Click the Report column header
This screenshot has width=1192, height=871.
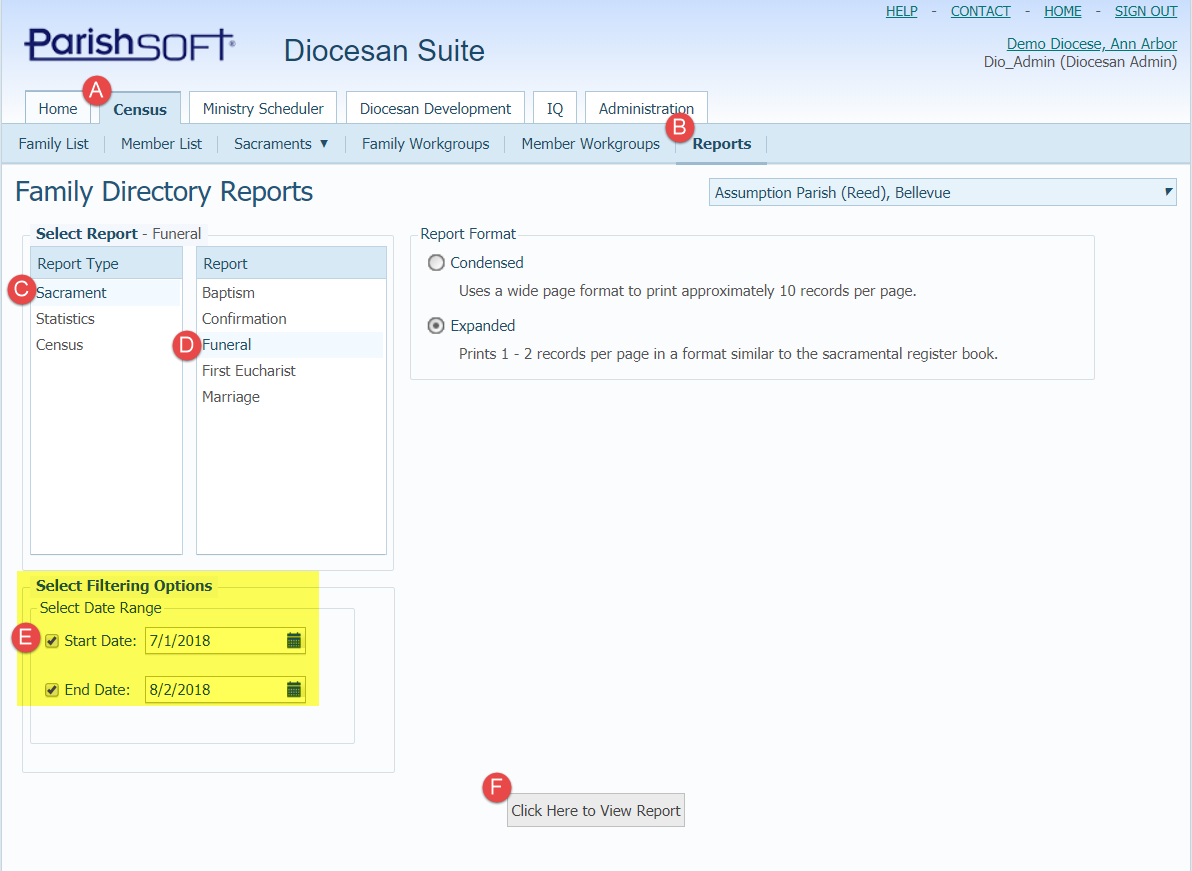point(291,263)
